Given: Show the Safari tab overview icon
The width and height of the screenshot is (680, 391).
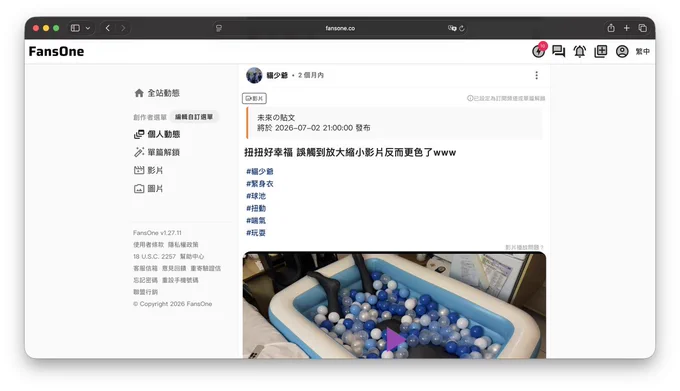Looking at the screenshot, I should pos(642,28).
